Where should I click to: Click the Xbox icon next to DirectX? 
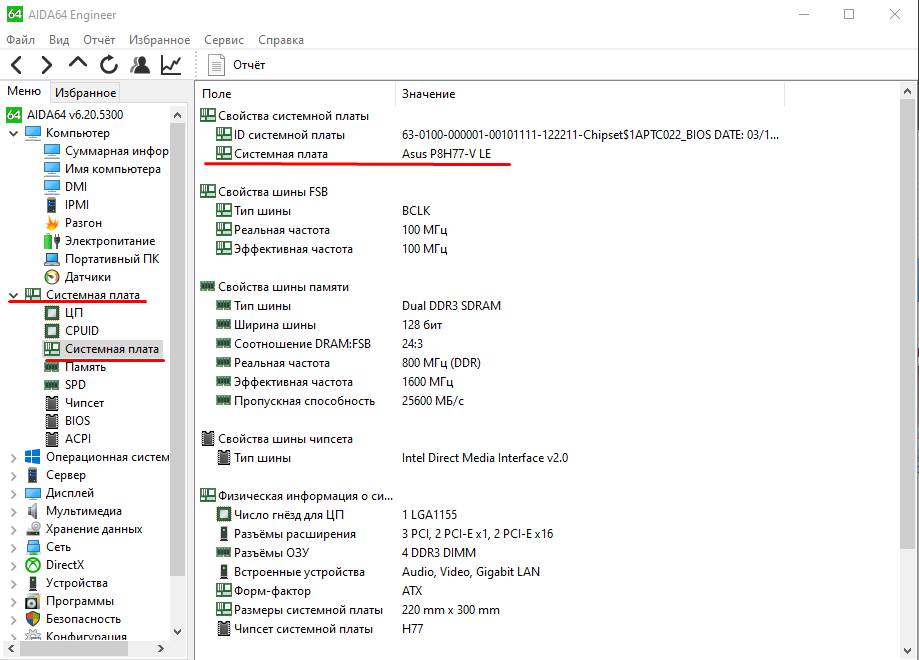click(33, 565)
